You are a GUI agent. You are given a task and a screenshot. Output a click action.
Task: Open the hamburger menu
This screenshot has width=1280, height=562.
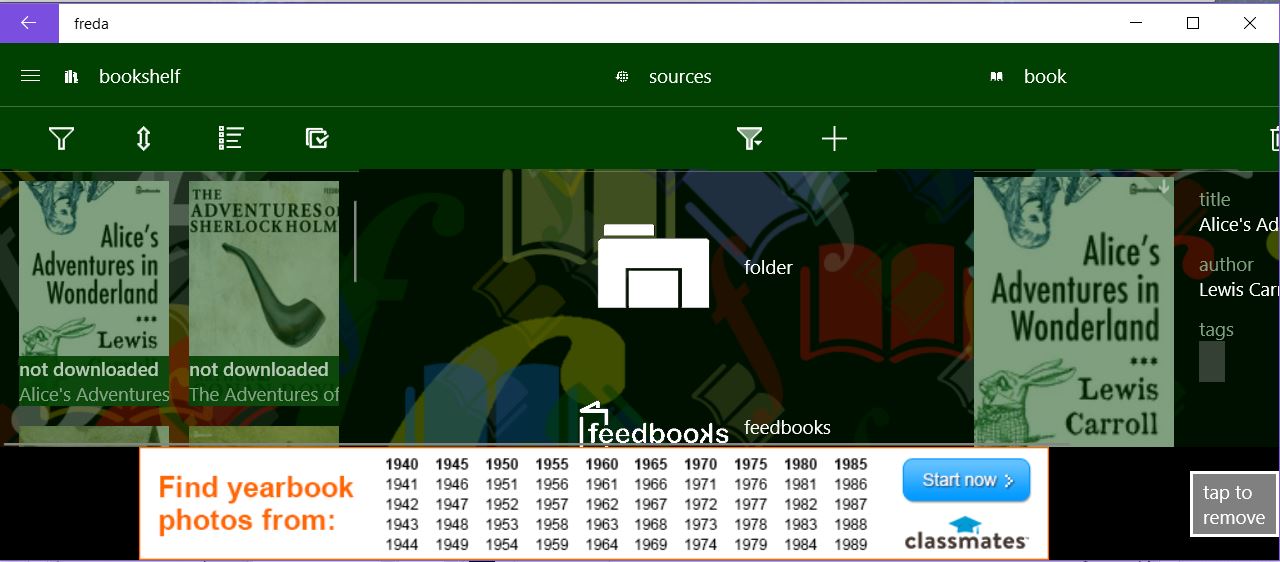[30, 76]
